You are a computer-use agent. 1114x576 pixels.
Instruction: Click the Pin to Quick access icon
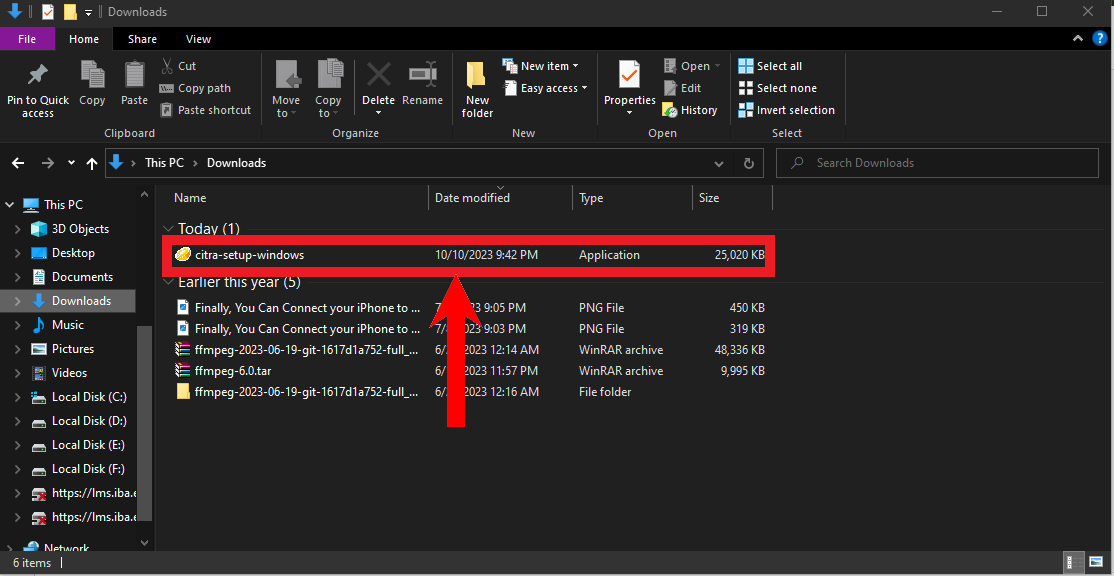click(38, 88)
